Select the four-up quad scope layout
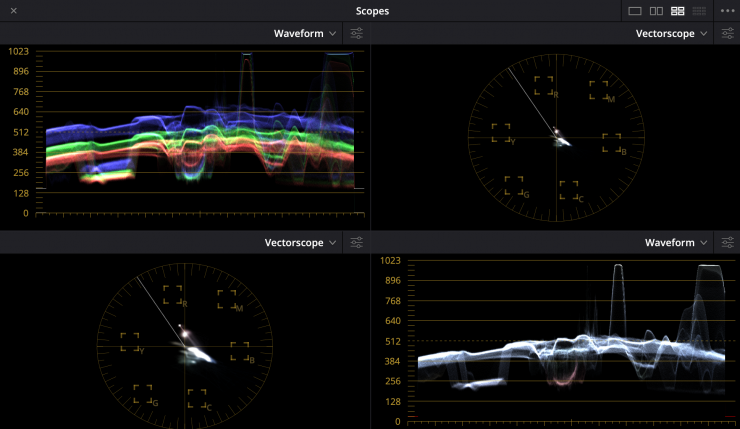 pos(677,11)
